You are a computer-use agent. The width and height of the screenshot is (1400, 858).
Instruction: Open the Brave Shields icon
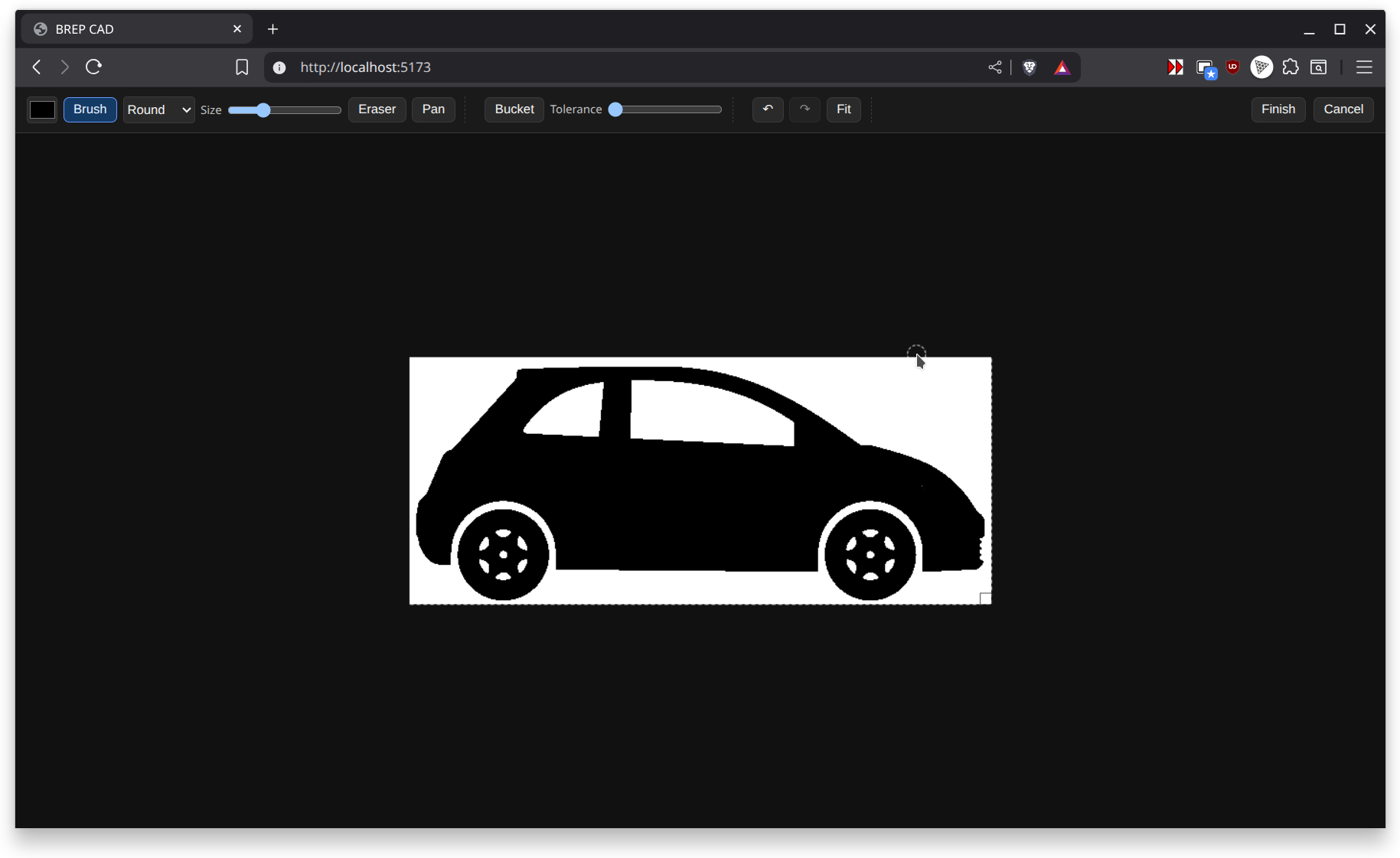coord(1030,67)
